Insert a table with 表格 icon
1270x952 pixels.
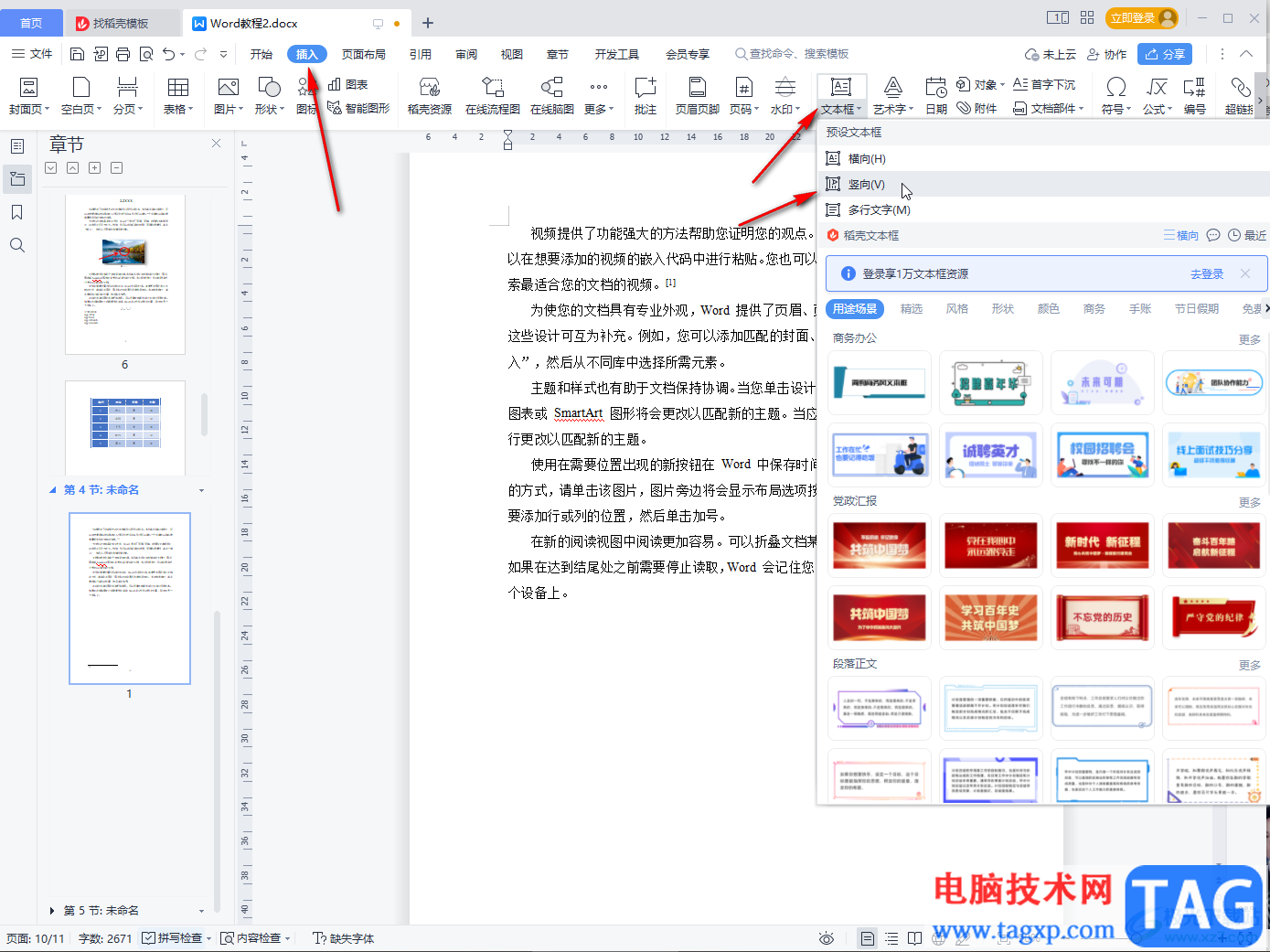pos(178,96)
